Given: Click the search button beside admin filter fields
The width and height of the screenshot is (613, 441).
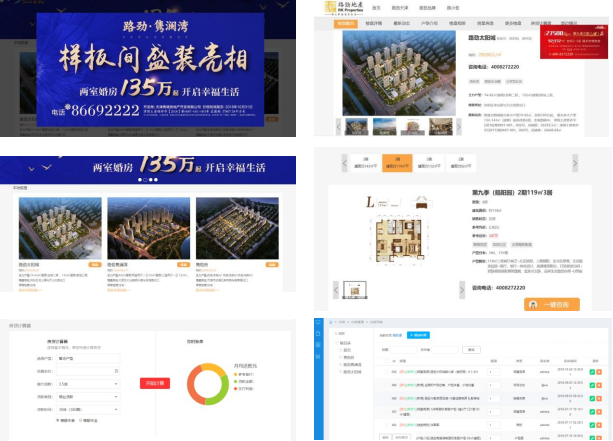Looking at the screenshot, I should 471,350.
